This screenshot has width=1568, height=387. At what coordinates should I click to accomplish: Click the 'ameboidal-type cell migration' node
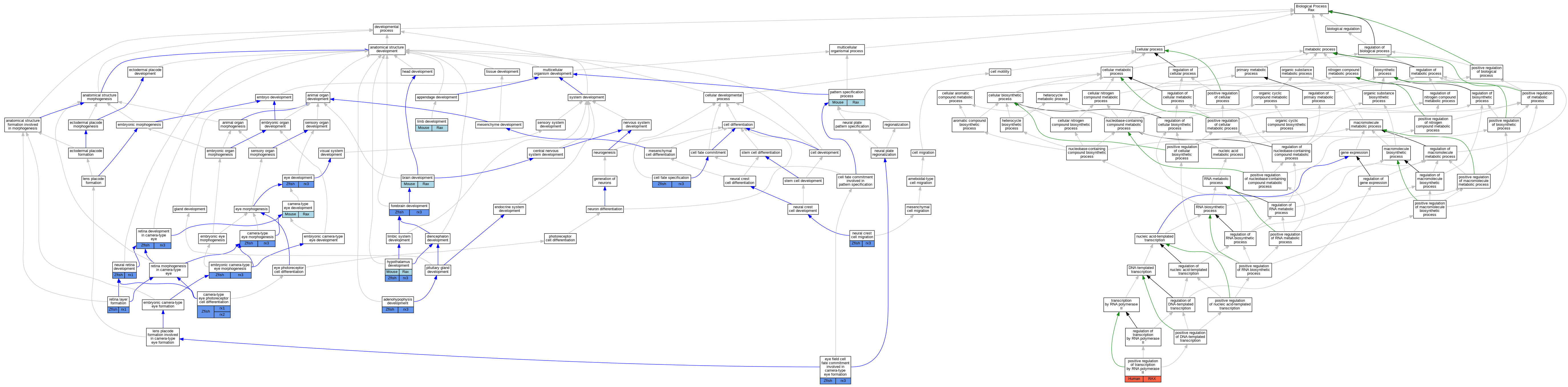click(x=920, y=181)
